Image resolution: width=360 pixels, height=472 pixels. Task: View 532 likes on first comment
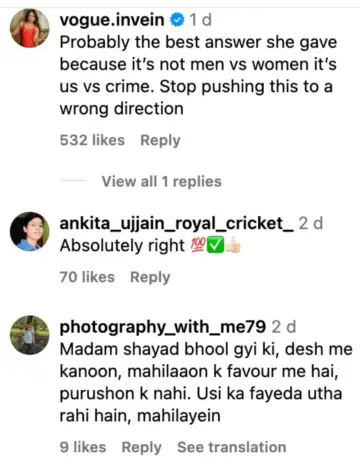92,140
